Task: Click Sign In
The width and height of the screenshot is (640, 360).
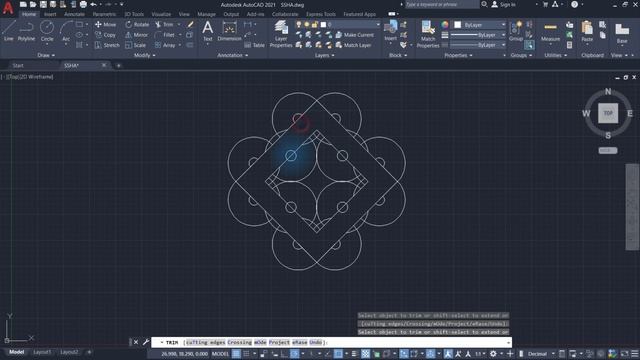Action: coord(503,4)
